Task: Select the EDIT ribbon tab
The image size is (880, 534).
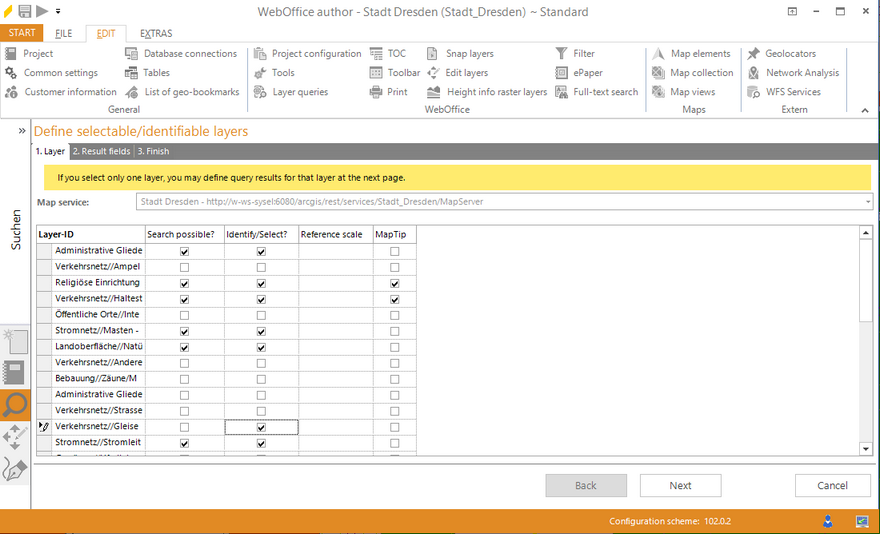Action: click(x=106, y=34)
